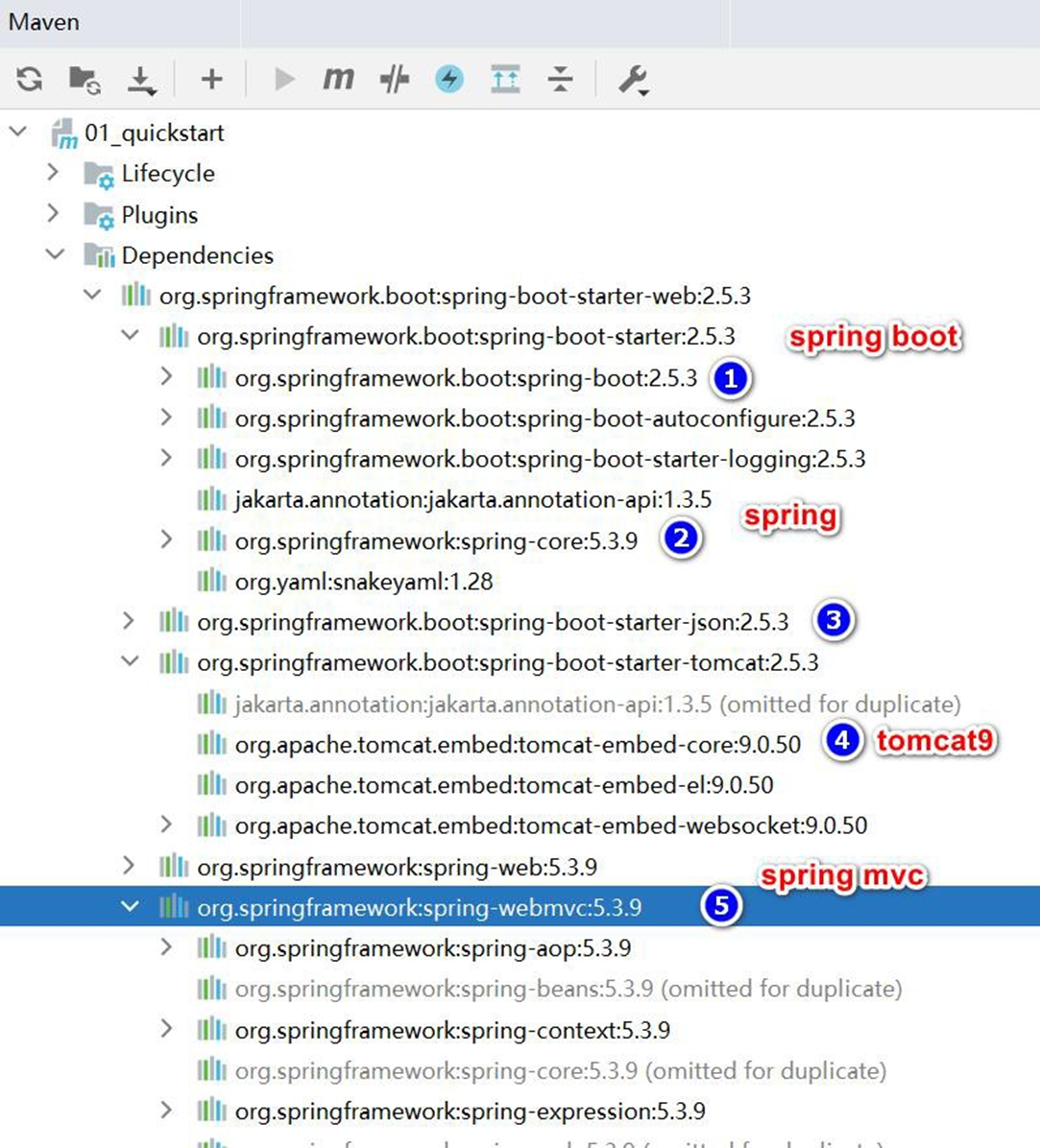1040x1148 pixels.
Task: Click the Show Dependencies diagram icon
Action: coord(505,79)
